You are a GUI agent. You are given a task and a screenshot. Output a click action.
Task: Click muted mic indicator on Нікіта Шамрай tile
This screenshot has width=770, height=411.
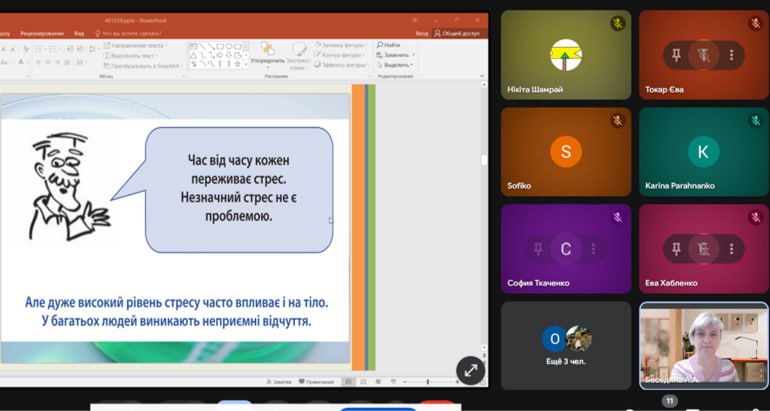coord(617,23)
